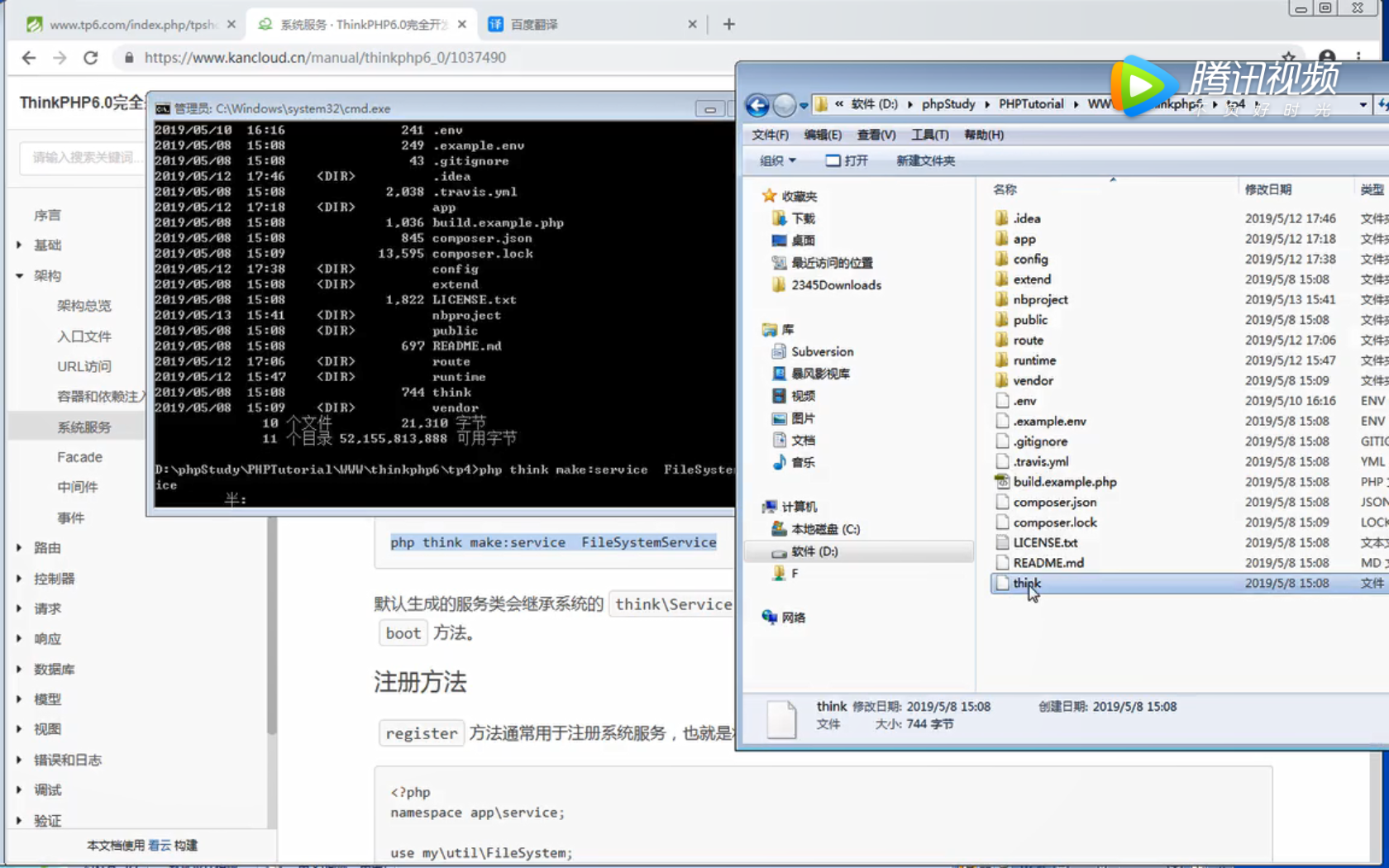
Task: Open the 工具(T) menu
Action: [x=930, y=135]
